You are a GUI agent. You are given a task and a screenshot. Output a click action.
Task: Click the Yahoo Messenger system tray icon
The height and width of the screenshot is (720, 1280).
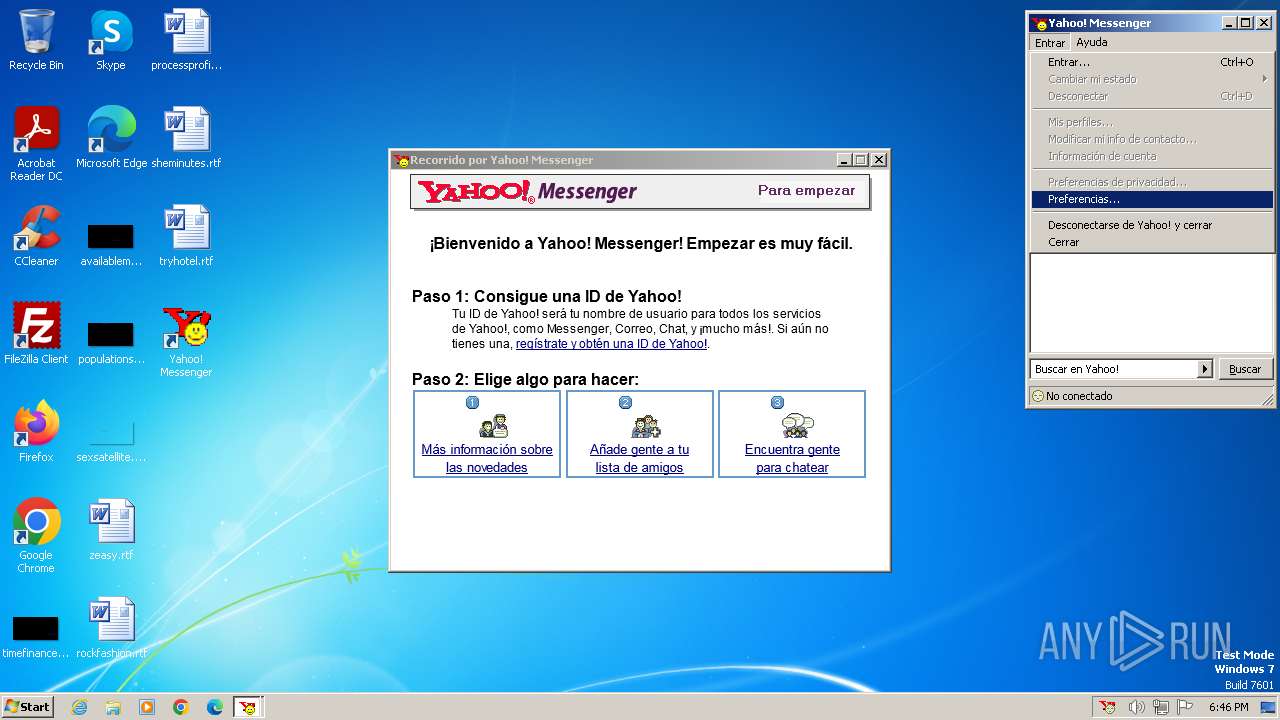[x=1107, y=707]
